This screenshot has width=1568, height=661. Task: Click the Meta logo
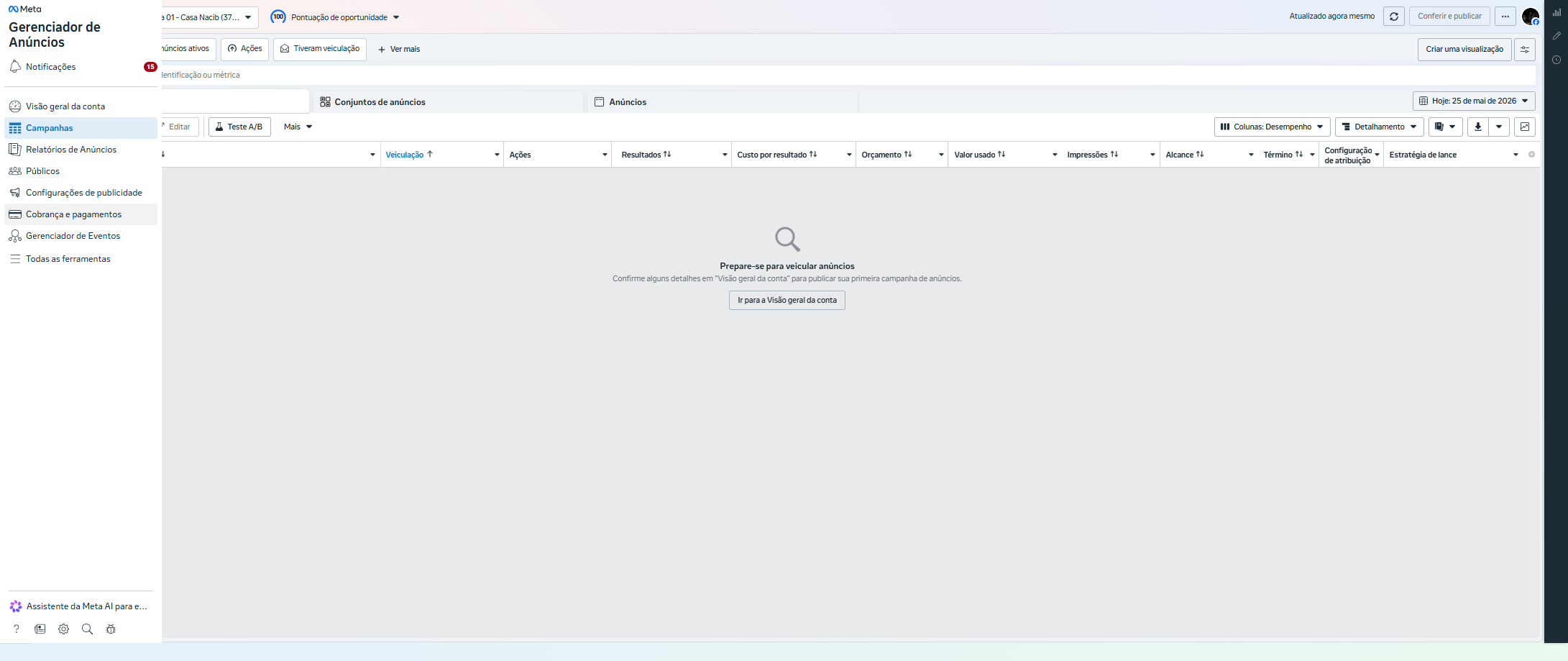point(25,9)
